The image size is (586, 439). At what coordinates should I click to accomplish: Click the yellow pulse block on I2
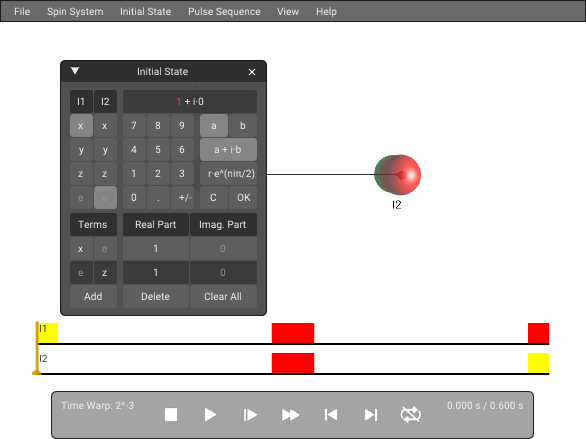pyautogui.click(x=539, y=363)
